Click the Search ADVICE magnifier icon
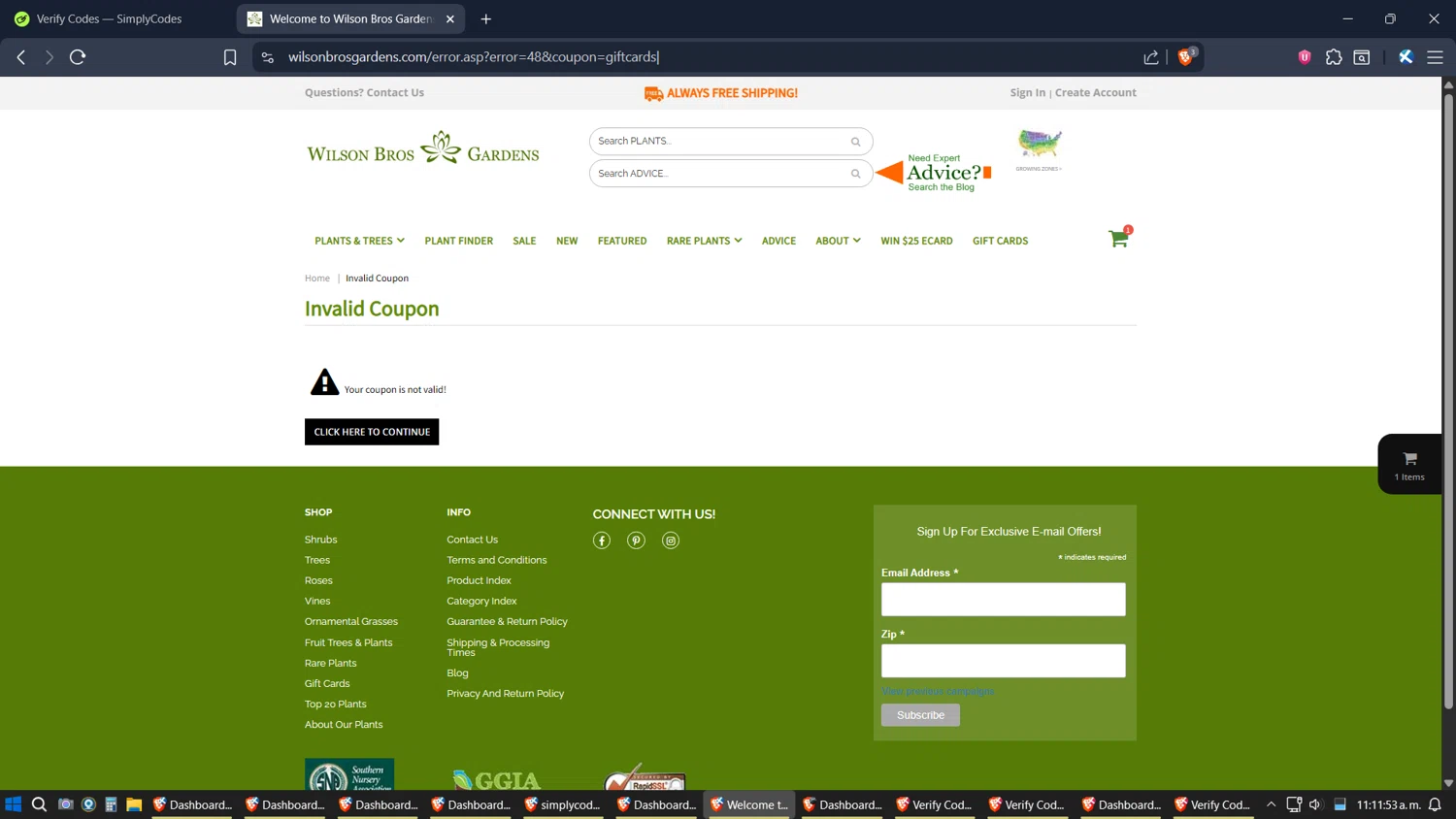 pos(855,174)
